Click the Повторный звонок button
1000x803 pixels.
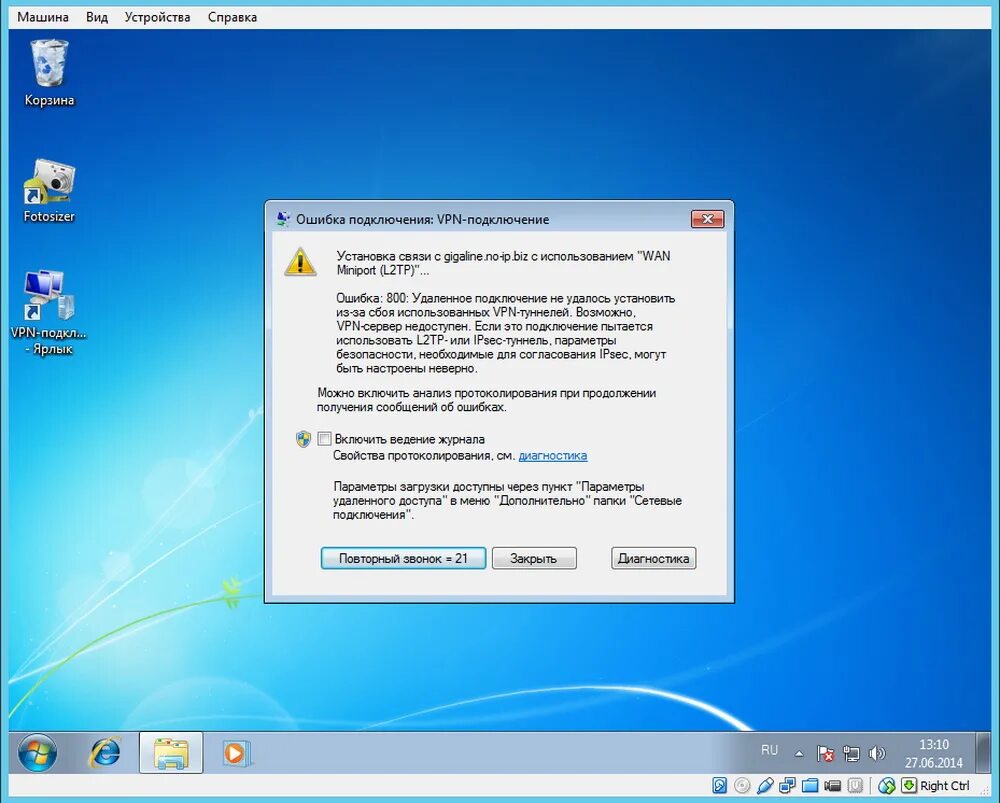tap(403, 558)
